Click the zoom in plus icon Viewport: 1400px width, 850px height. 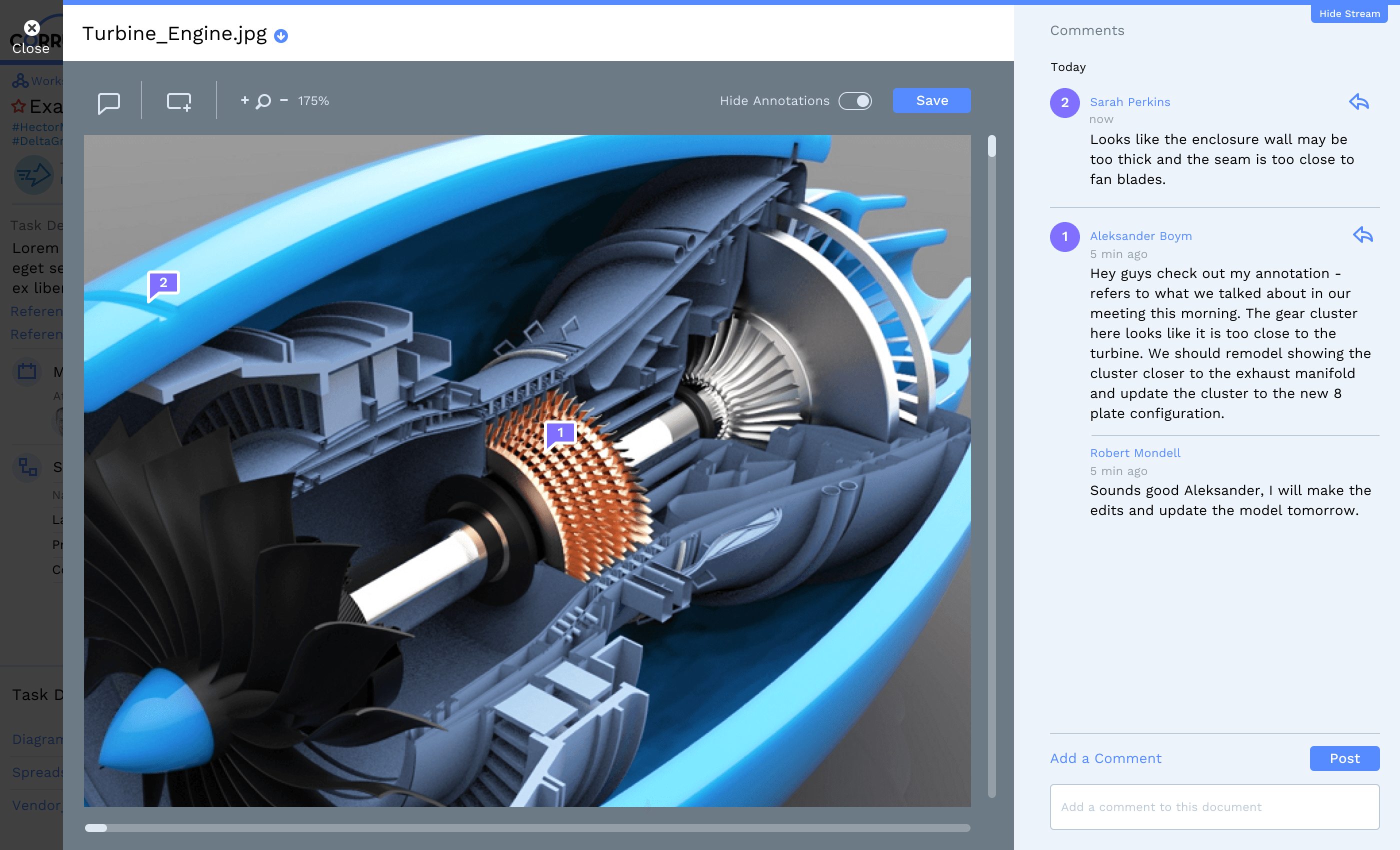tap(244, 100)
